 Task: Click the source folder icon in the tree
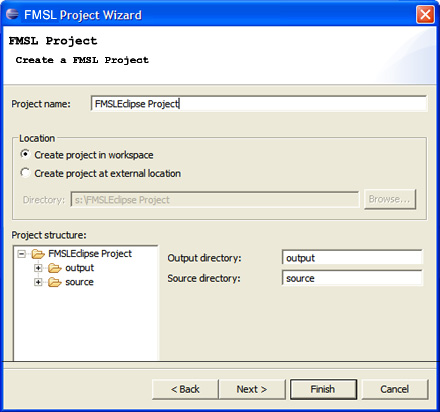(x=55, y=282)
